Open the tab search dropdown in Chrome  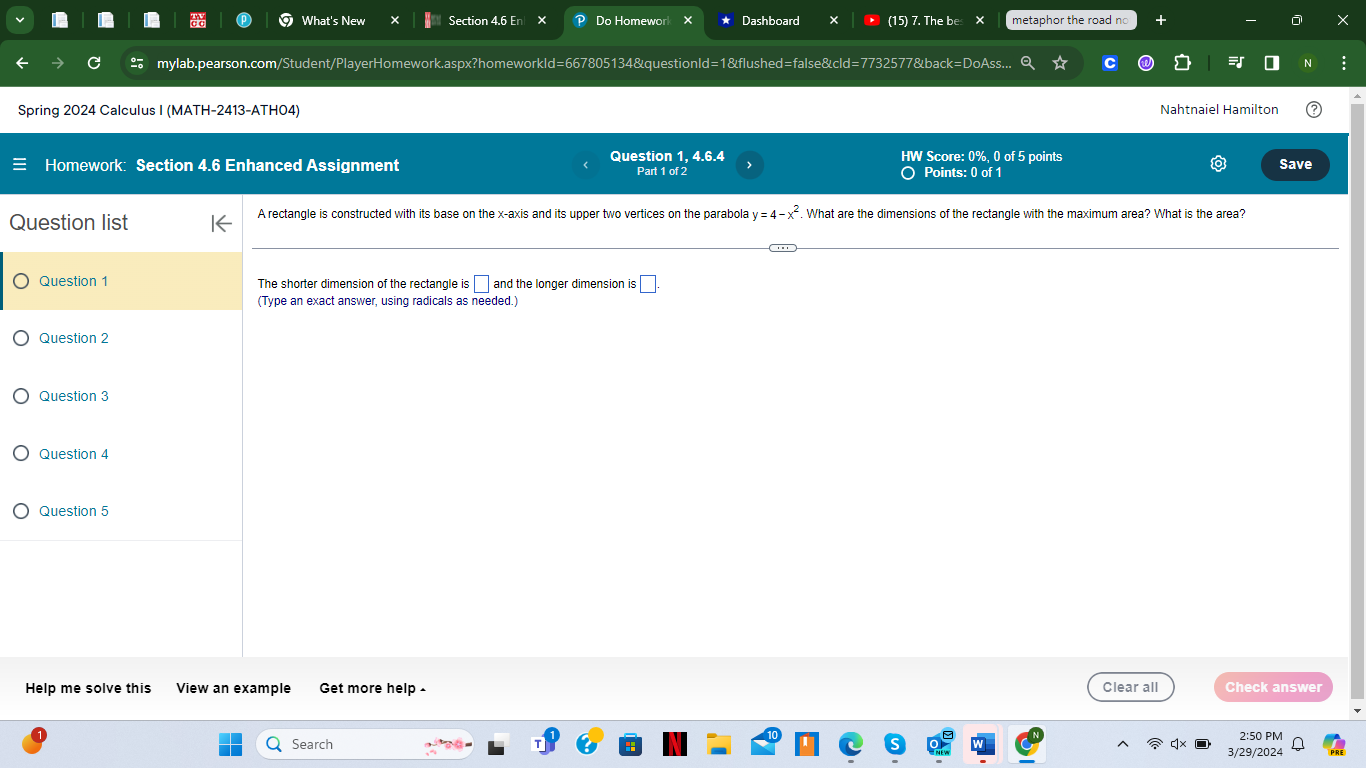[22, 20]
